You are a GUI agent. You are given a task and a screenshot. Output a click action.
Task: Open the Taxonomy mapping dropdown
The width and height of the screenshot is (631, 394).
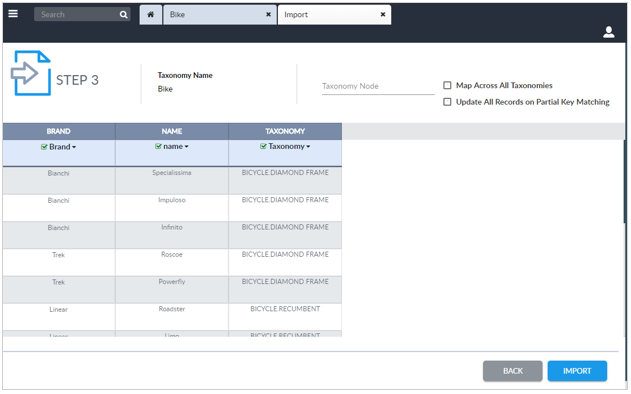(289, 146)
